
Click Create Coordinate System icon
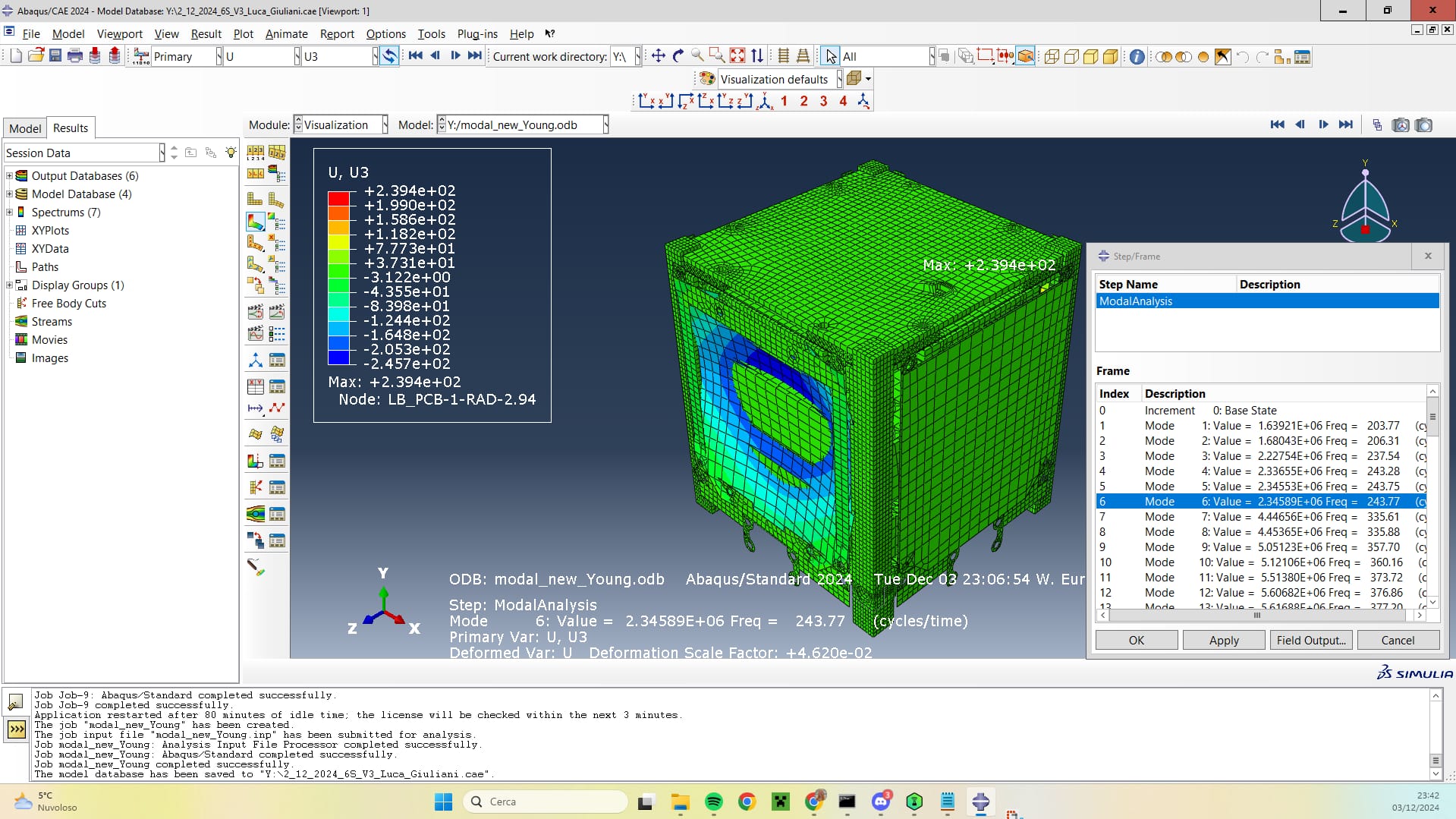[x=255, y=361]
